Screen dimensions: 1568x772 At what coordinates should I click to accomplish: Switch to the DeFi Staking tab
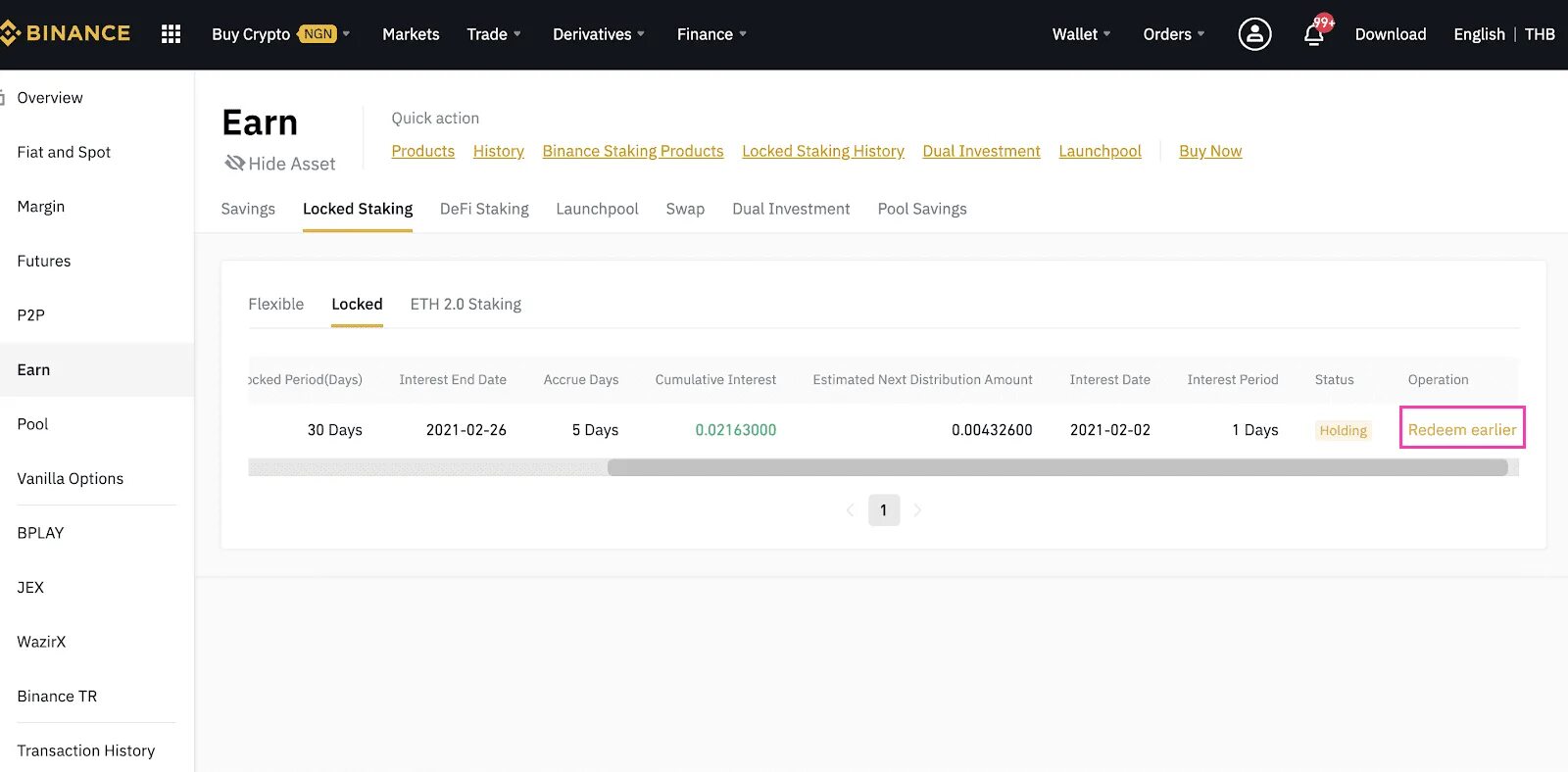click(484, 209)
